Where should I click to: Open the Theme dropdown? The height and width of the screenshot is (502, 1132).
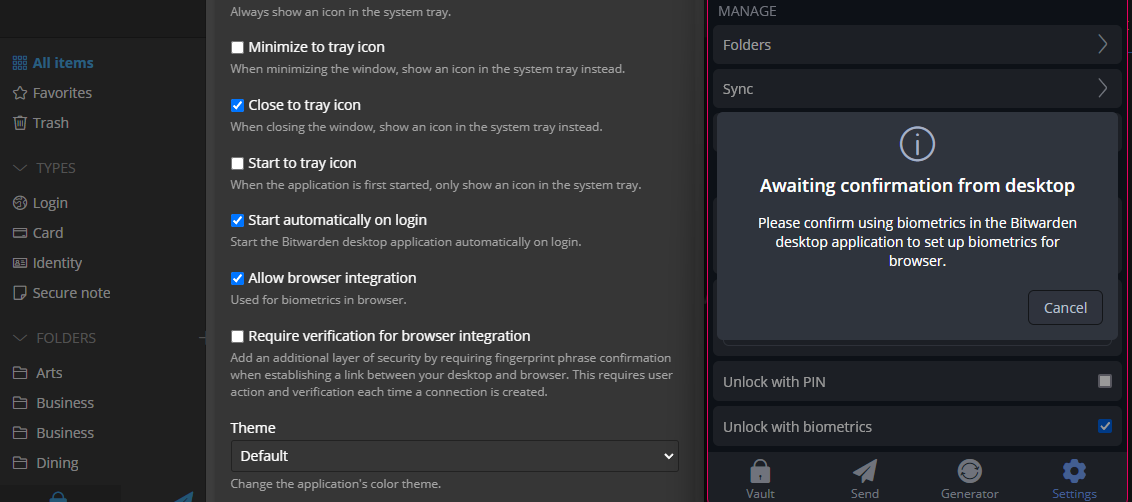click(x=455, y=456)
